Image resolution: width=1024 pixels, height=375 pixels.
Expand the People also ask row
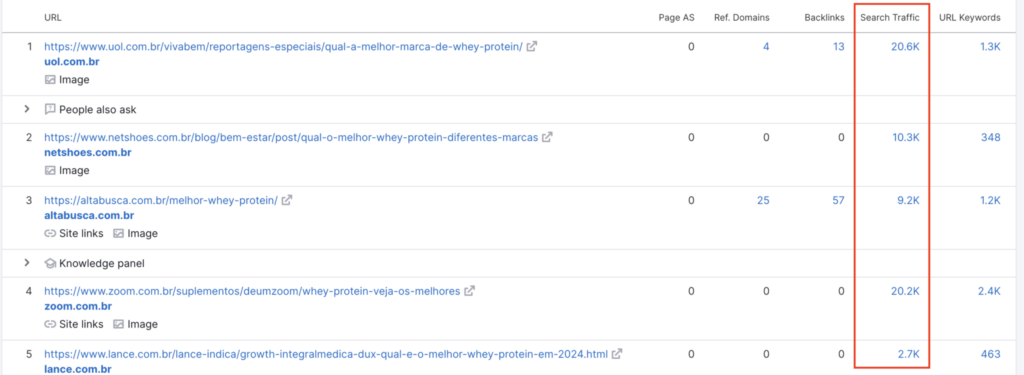click(x=27, y=109)
